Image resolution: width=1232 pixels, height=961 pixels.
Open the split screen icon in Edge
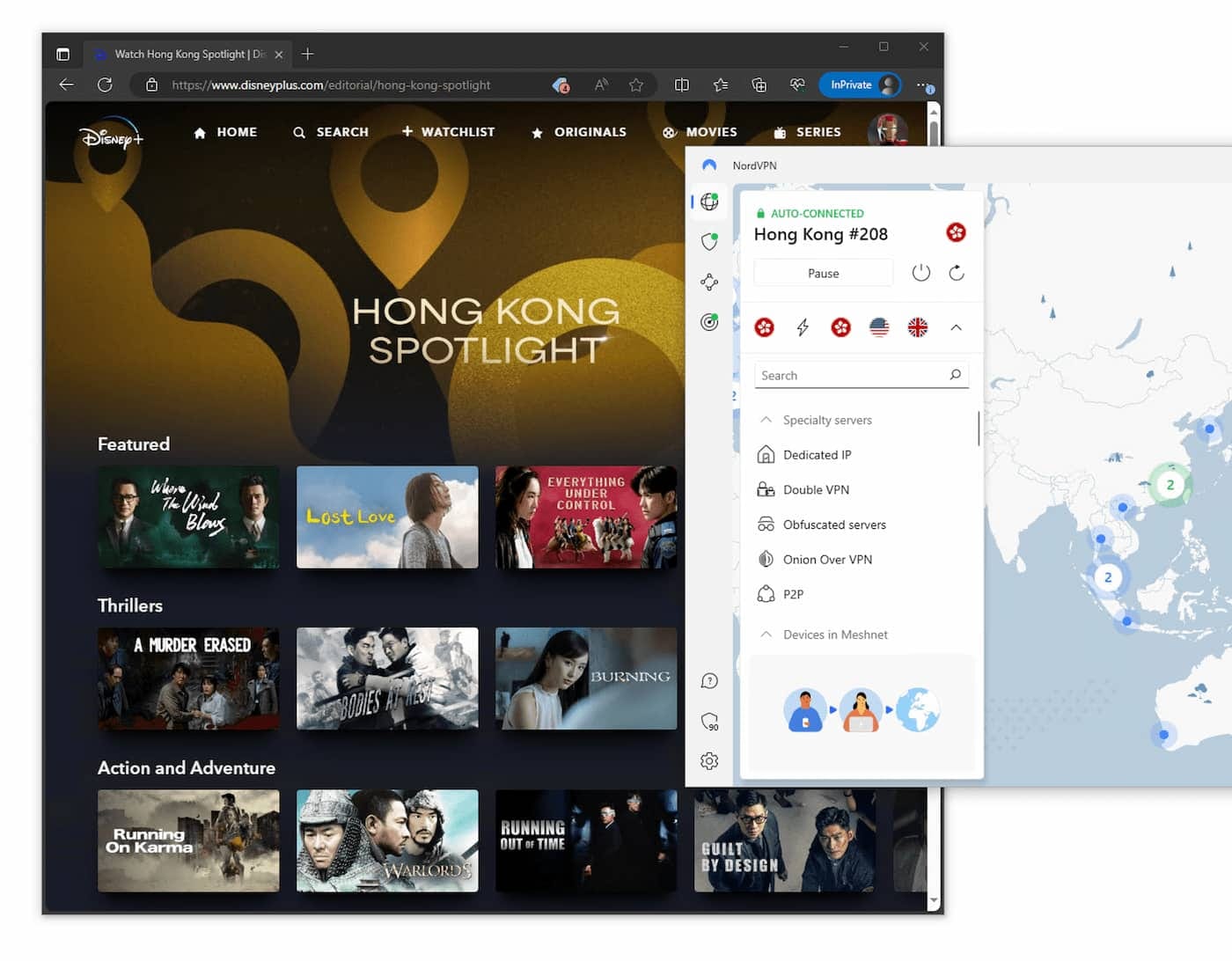(x=682, y=84)
